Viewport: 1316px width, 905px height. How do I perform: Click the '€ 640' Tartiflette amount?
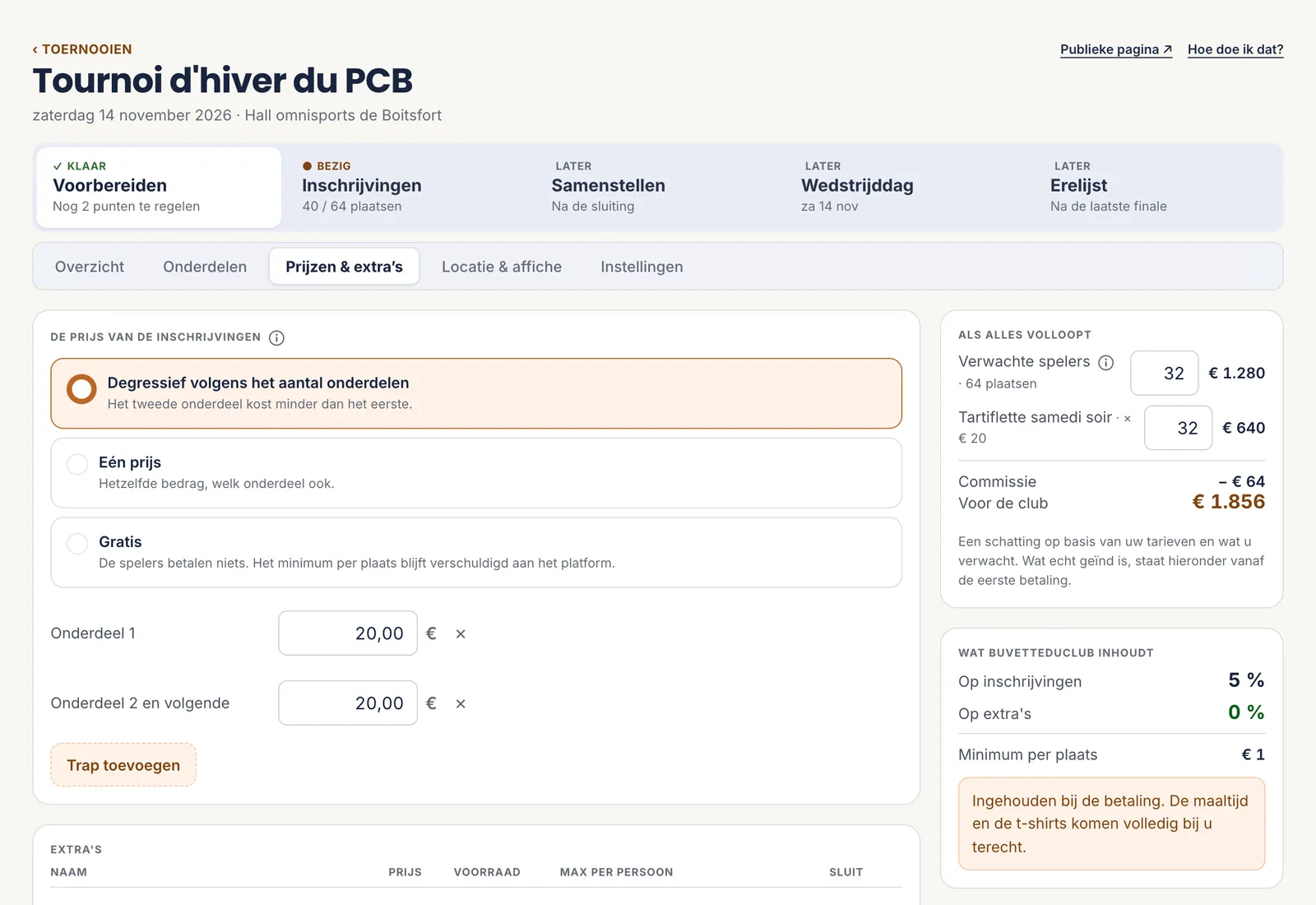point(1244,428)
